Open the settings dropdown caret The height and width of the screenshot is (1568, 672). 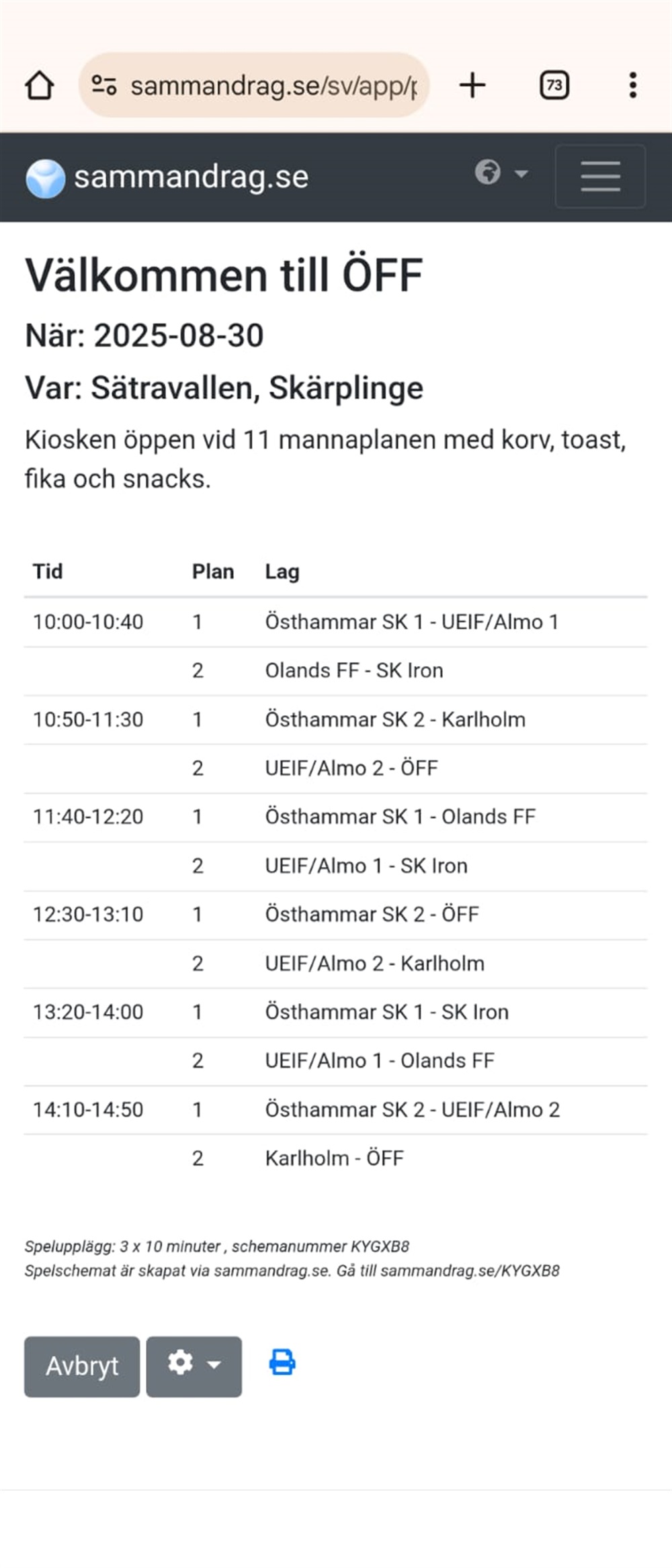(214, 1364)
